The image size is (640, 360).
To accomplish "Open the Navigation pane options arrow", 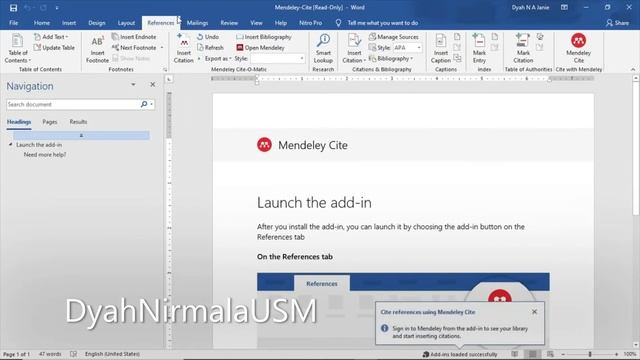I will (x=133, y=84).
